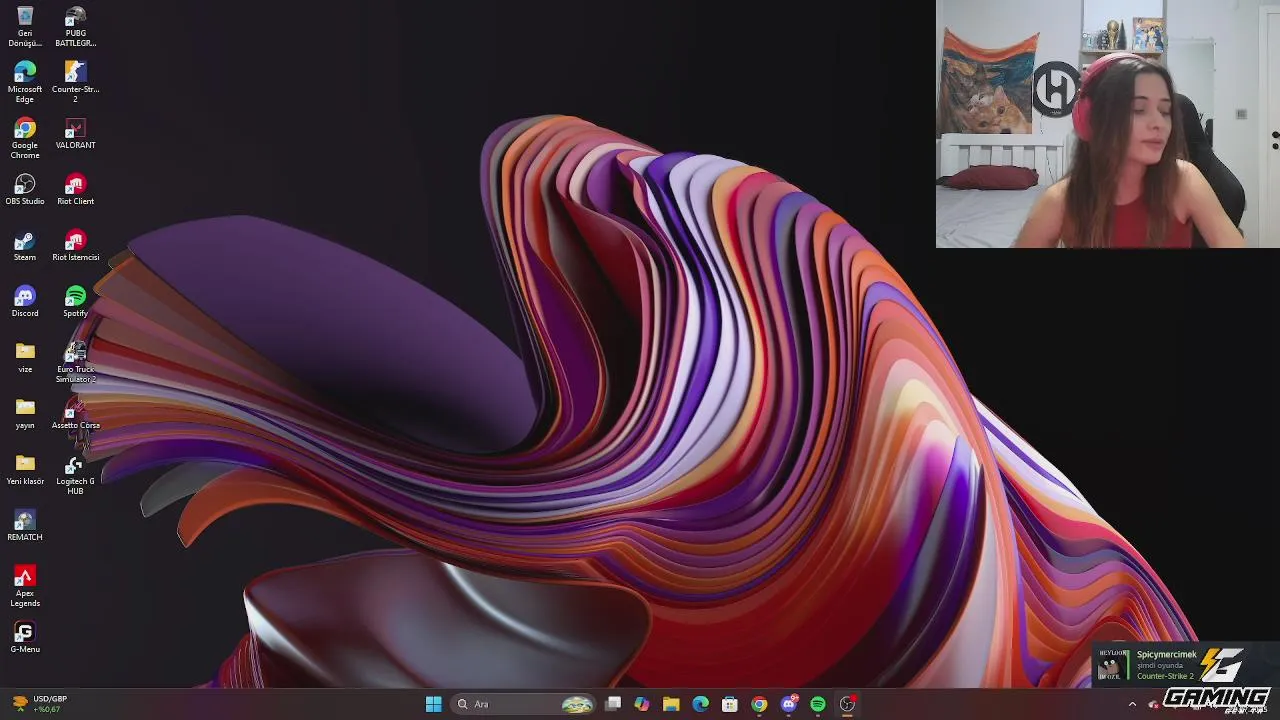Select the Riot İstemcisi desktop shortcut
Viewport: 1280px width, 720px height.
[75, 246]
